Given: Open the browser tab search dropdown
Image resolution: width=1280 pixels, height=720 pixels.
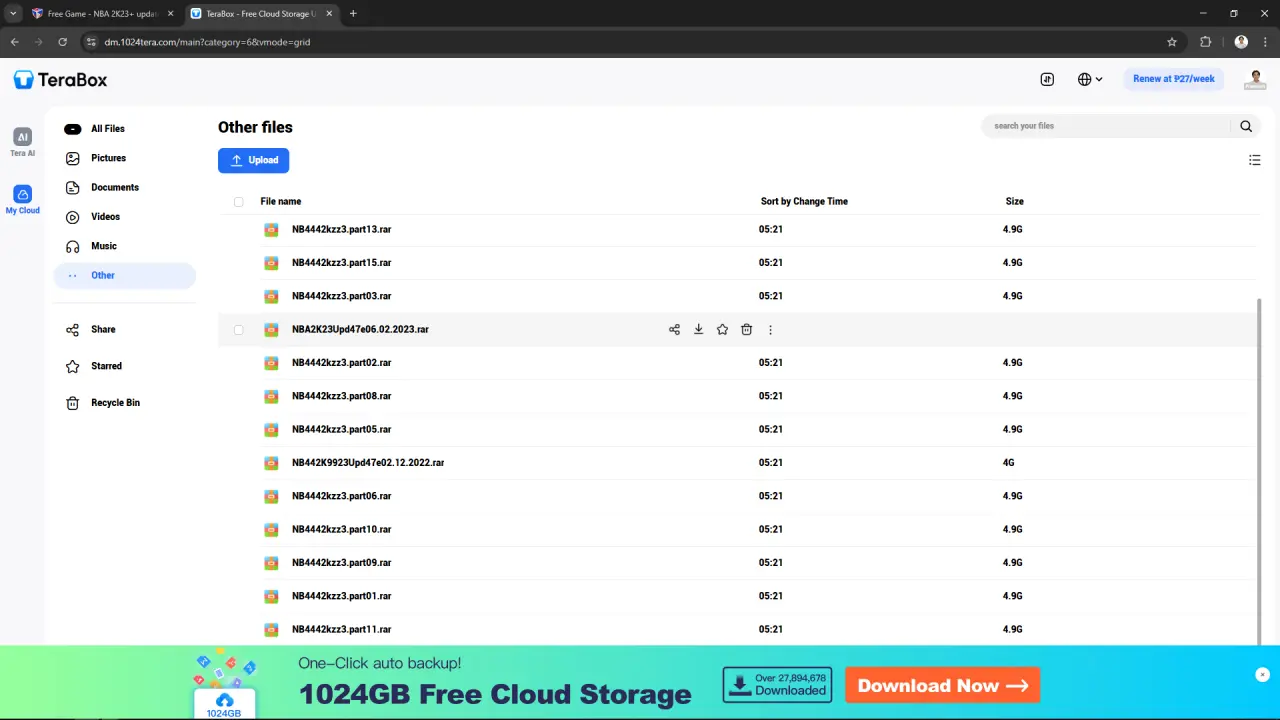Looking at the screenshot, I should 13,13.
